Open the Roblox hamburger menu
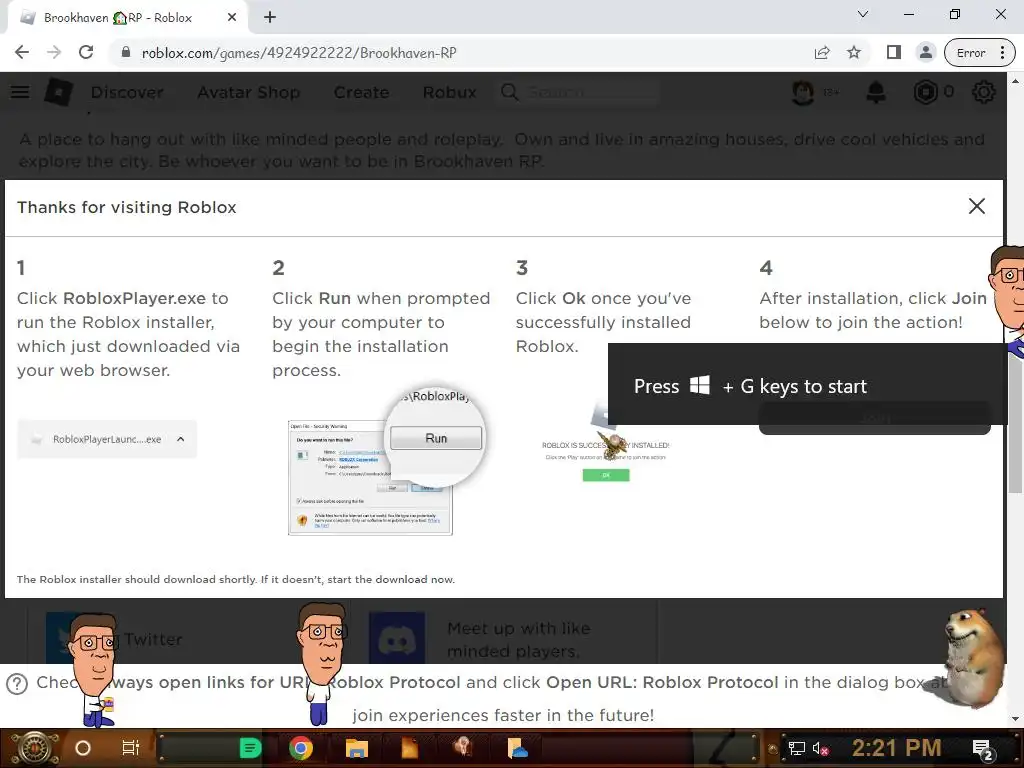 20,92
